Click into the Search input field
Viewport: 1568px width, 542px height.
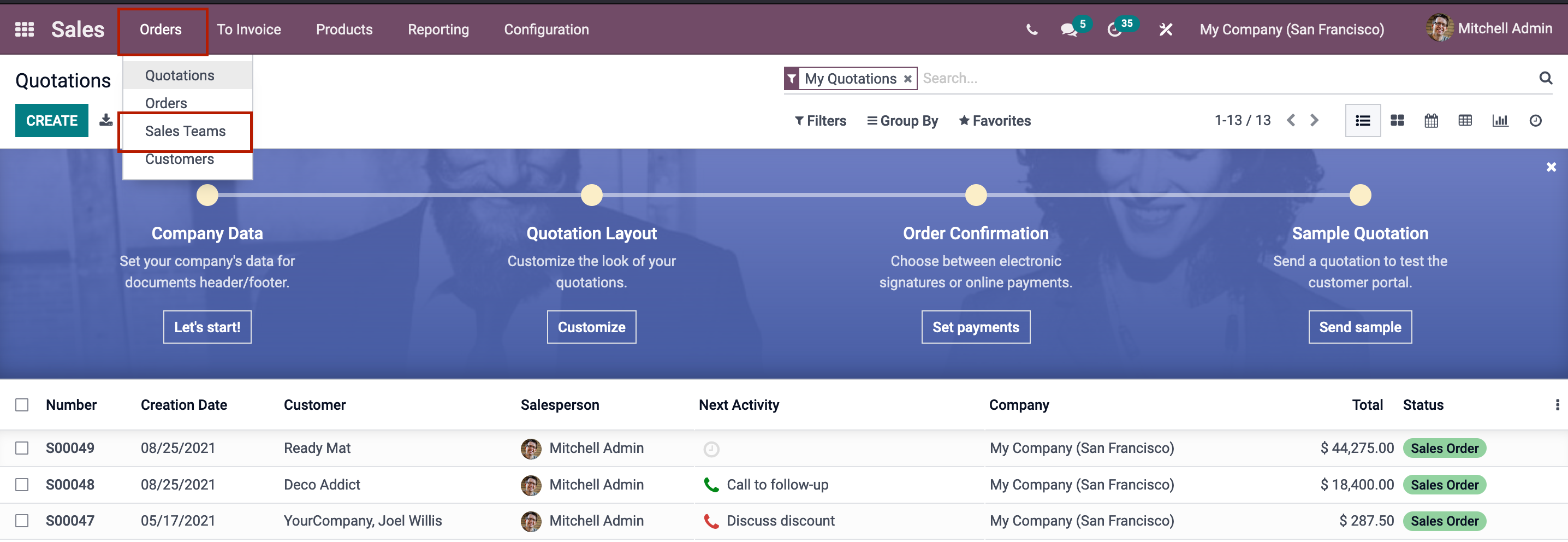pyautogui.click(x=1217, y=78)
